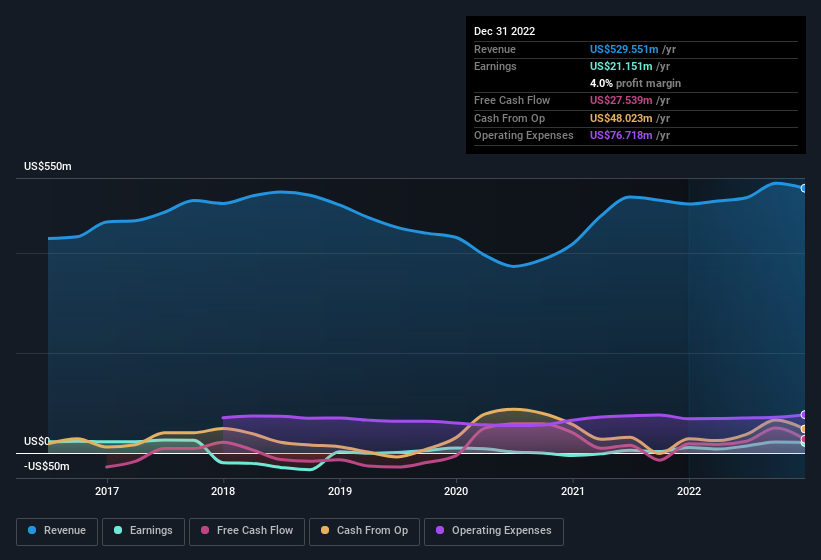Toggle the Operating Expenses legend button
This screenshot has width=821, height=560.
click(494, 531)
